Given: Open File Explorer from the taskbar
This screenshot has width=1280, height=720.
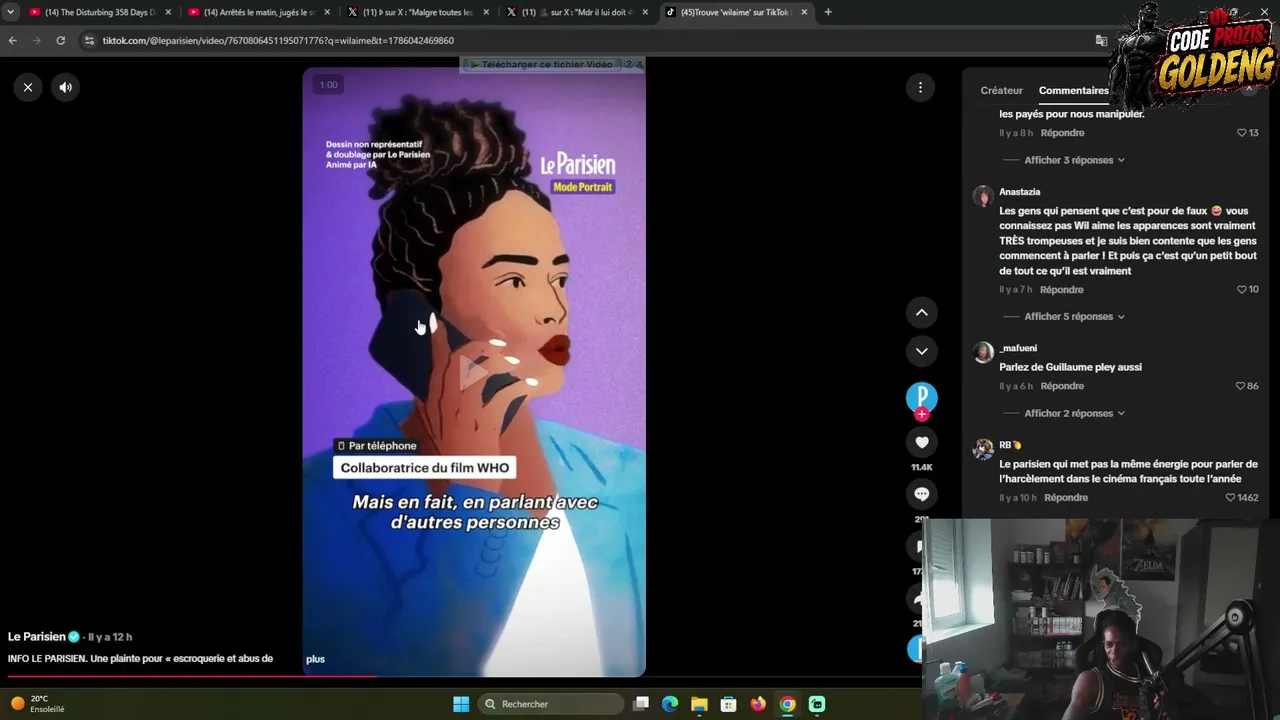Looking at the screenshot, I should [699, 704].
